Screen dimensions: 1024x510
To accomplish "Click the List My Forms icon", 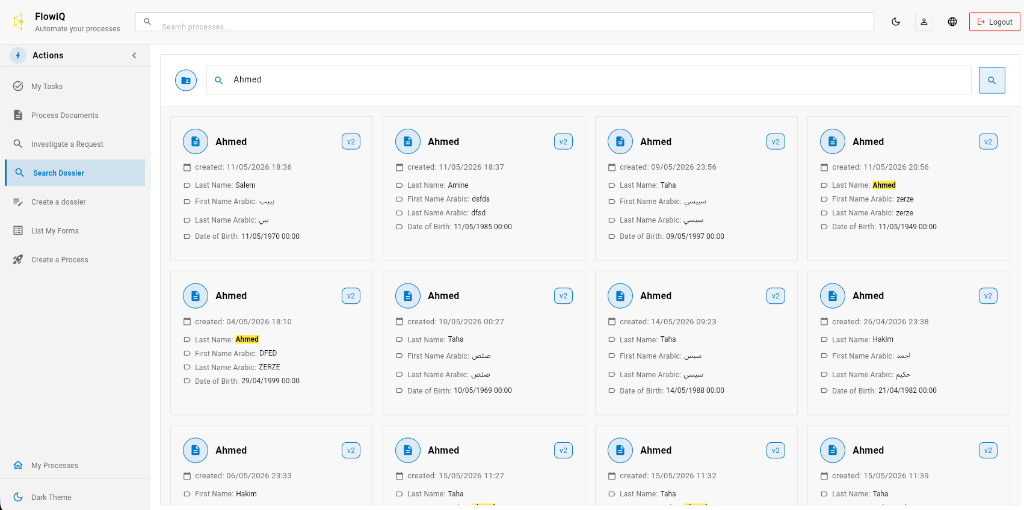I will pos(18,231).
